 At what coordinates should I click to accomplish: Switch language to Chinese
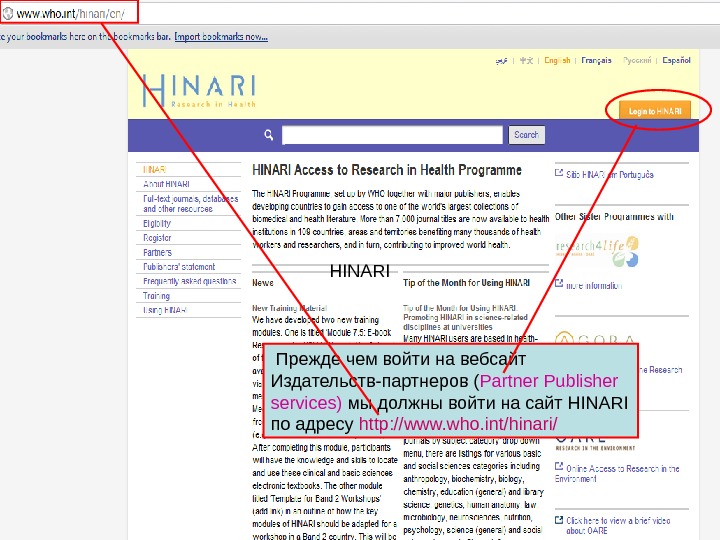[x=526, y=61]
